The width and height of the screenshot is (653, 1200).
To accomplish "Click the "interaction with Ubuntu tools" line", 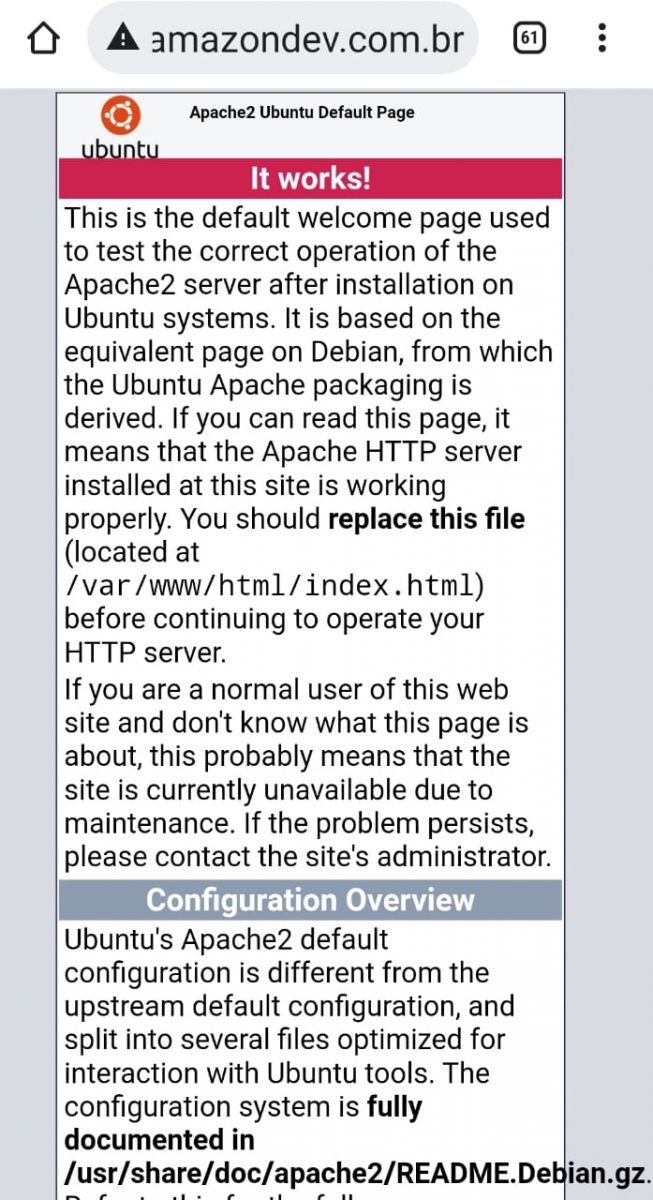I will click(x=277, y=1073).
